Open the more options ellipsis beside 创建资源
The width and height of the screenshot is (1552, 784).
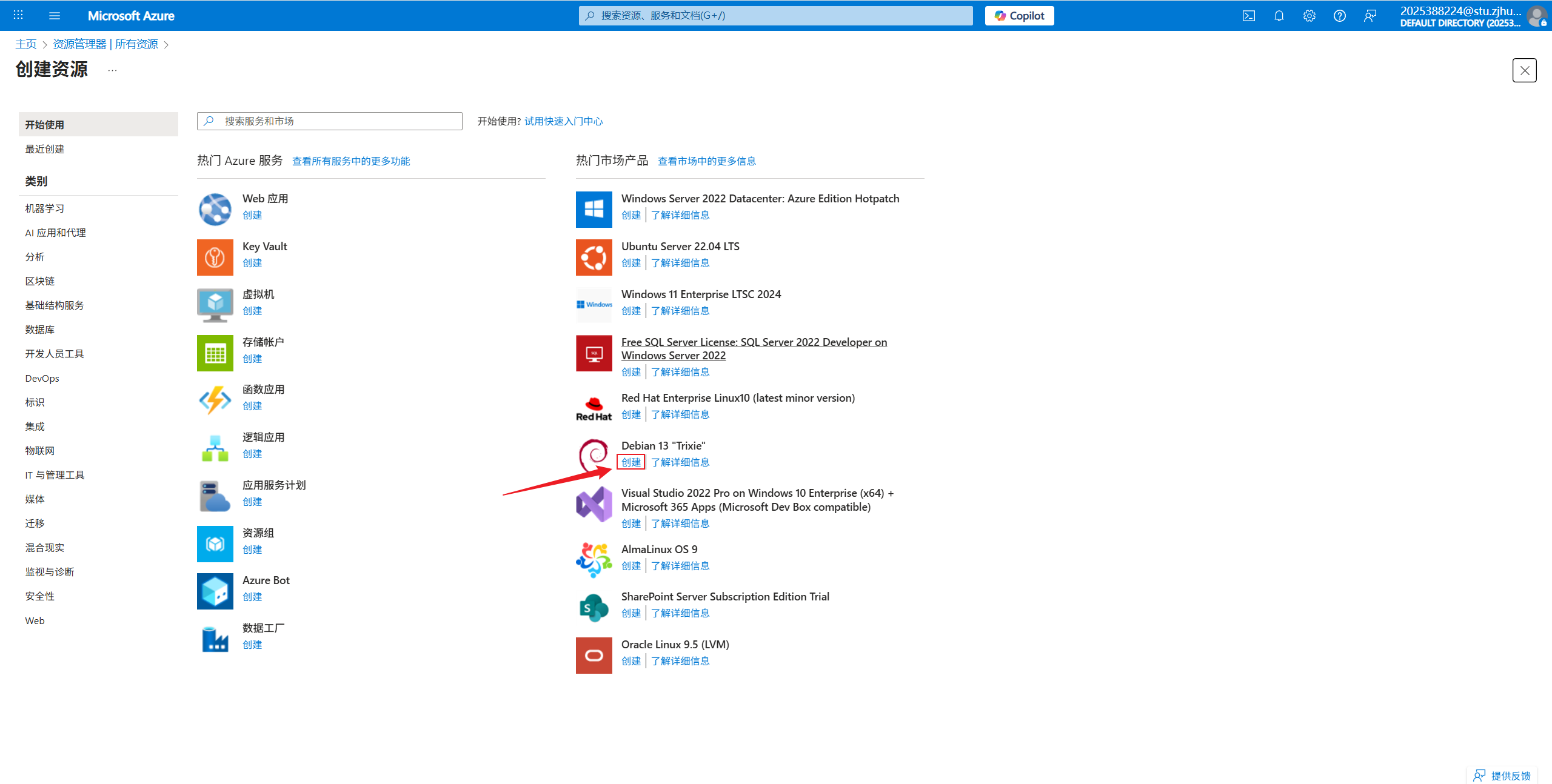[112, 70]
